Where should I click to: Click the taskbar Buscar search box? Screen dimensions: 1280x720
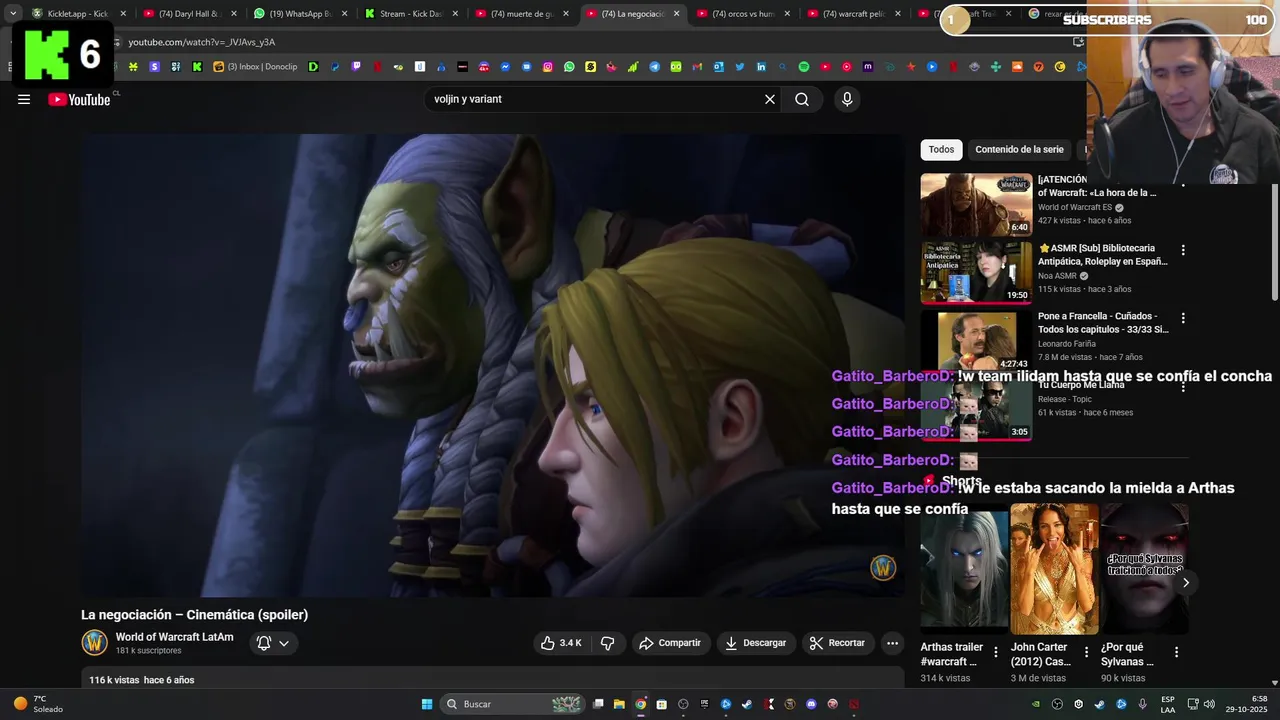512,704
